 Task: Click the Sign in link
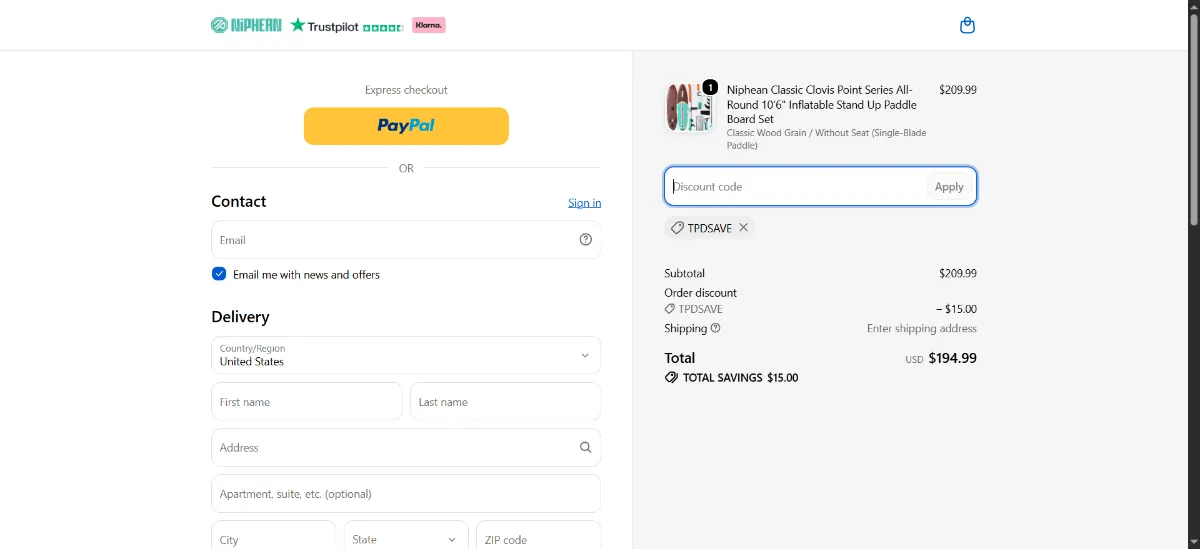(585, 203)
